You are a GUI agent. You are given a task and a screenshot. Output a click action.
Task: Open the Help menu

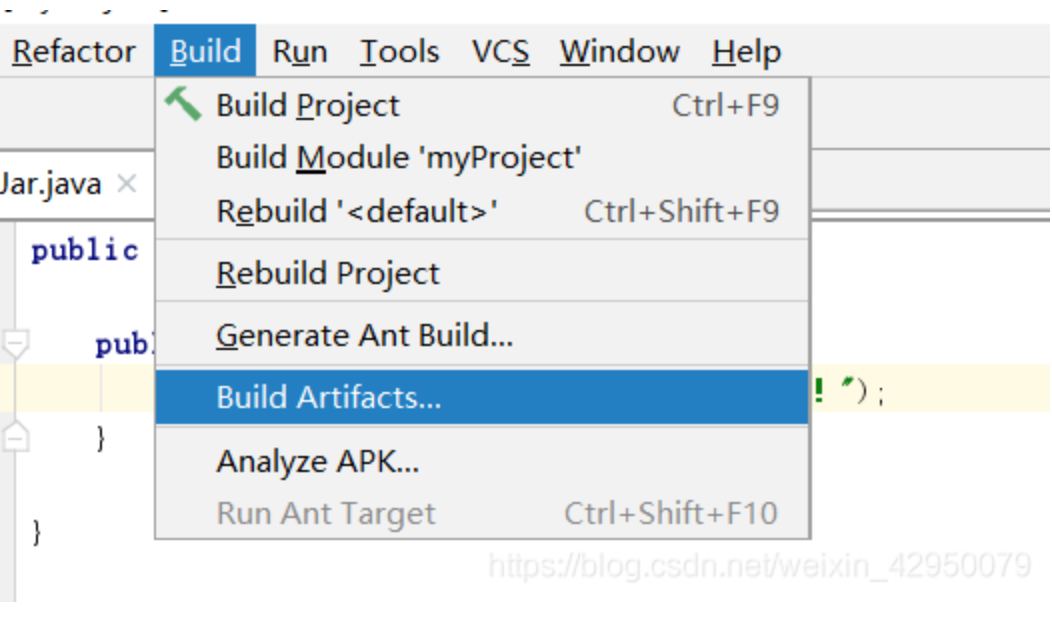[x=746, y=51]
